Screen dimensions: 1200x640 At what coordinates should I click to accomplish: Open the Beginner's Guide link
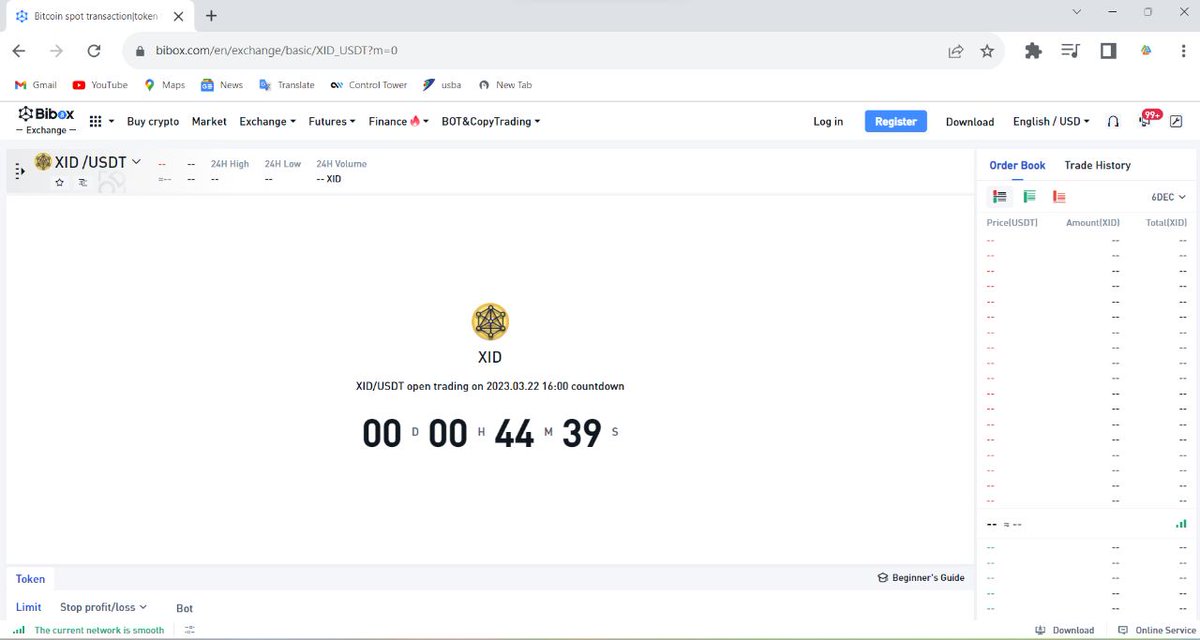click(x=921, y=578)
